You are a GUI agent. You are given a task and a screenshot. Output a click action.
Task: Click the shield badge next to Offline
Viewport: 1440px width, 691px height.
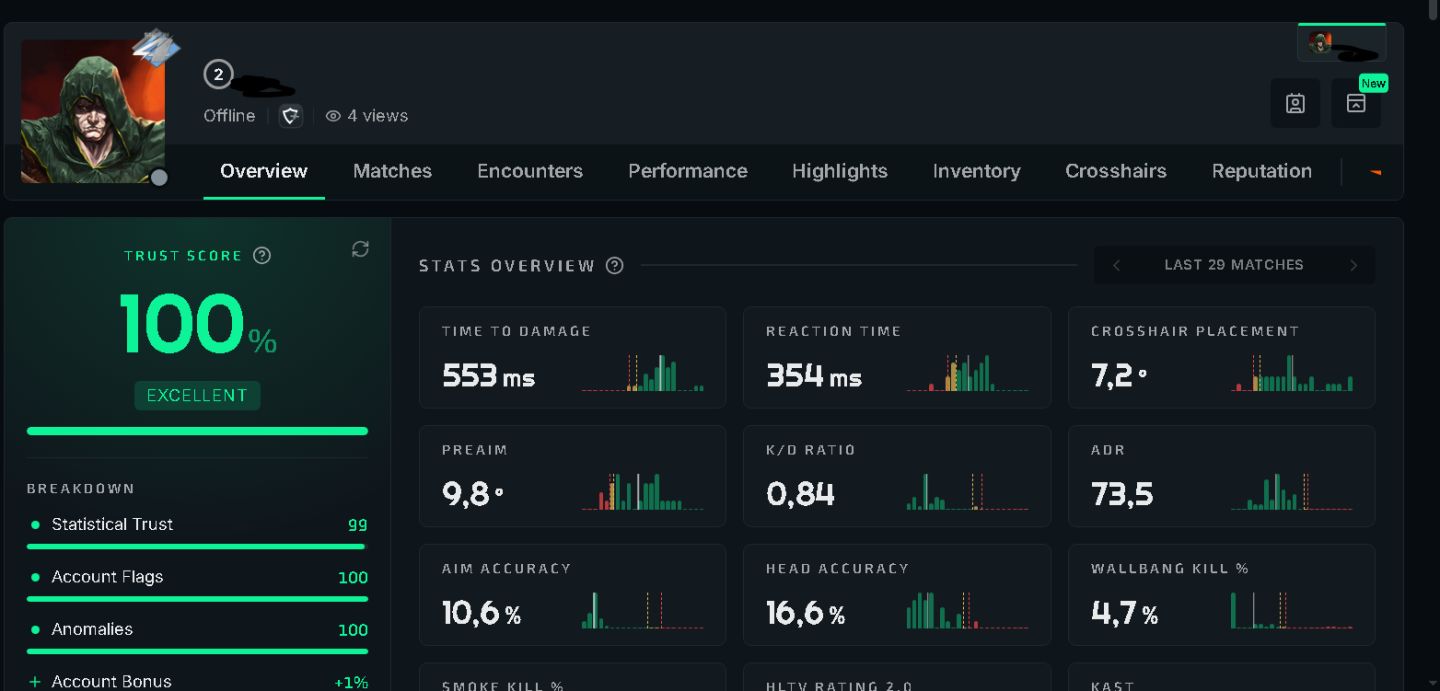click(291, 116)
